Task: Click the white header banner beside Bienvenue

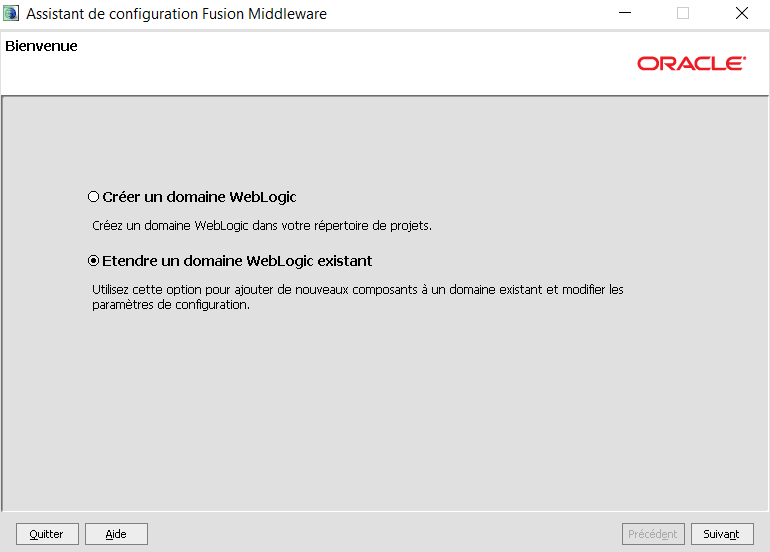Action: pyautogui.click(x=350, y=63)
